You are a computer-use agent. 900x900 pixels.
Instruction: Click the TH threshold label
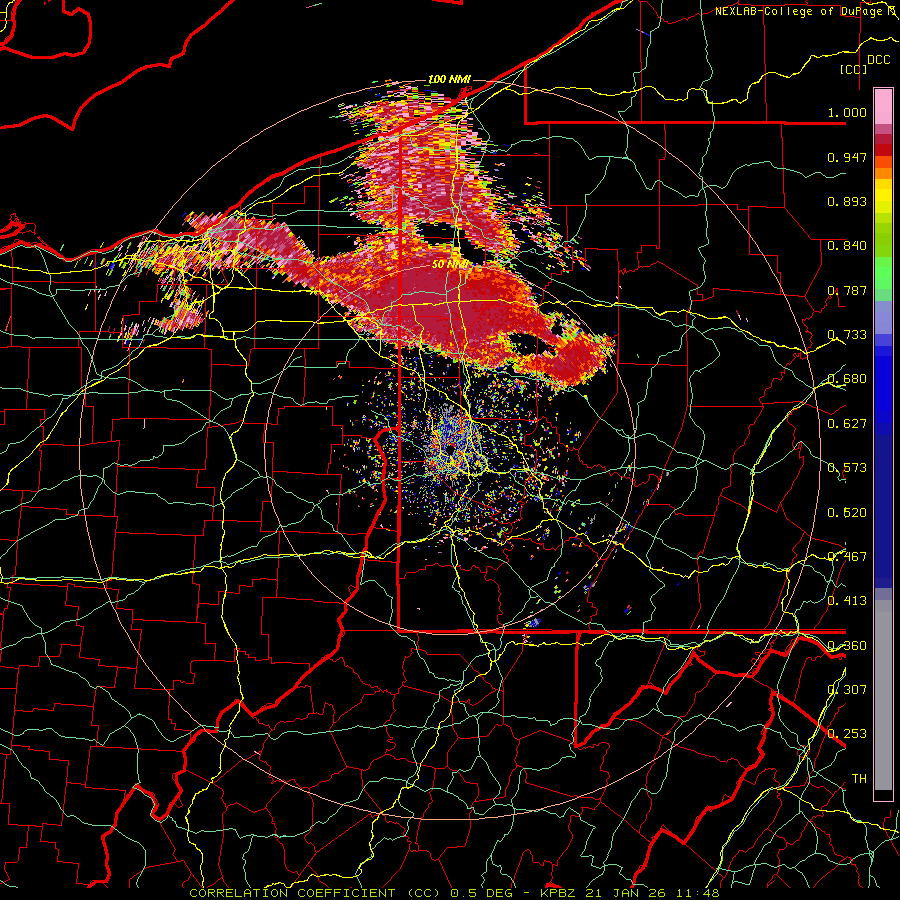[859, 779]
